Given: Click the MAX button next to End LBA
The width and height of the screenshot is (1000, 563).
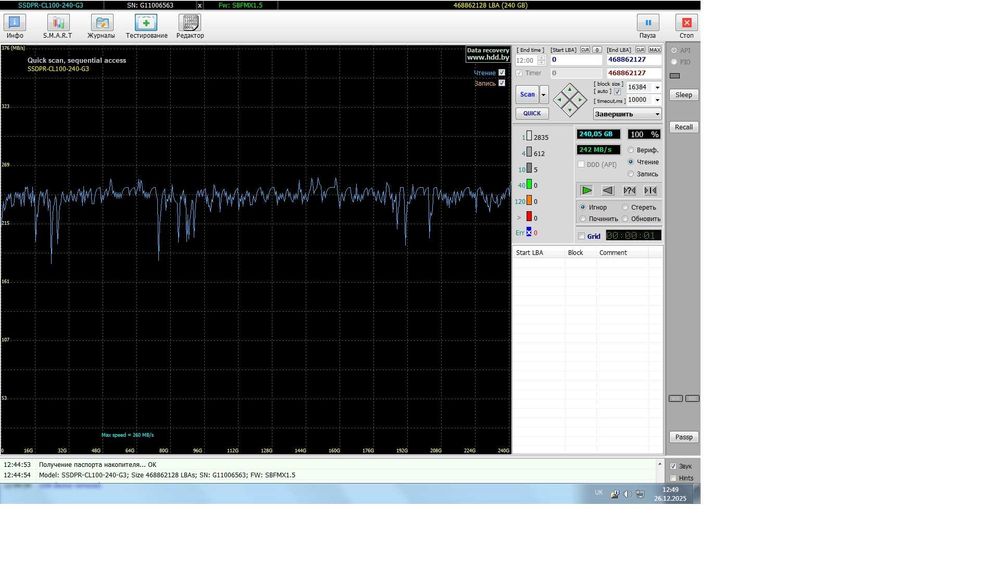Looking at the screenshot, I should tap(654, 50).
